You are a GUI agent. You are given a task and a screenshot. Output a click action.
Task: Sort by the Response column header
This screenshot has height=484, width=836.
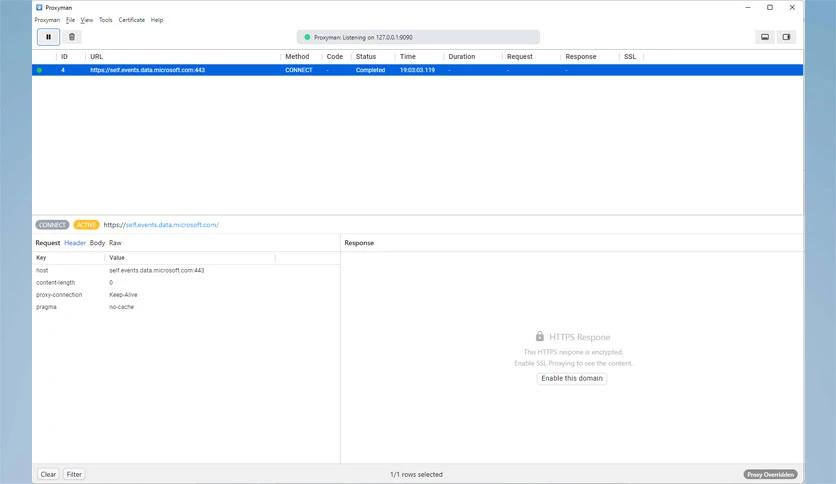coord(581,57)
